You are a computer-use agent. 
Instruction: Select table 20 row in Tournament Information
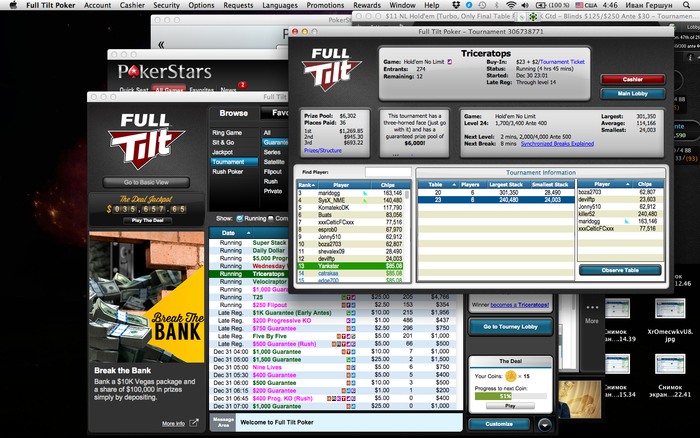tap(496, 193)
